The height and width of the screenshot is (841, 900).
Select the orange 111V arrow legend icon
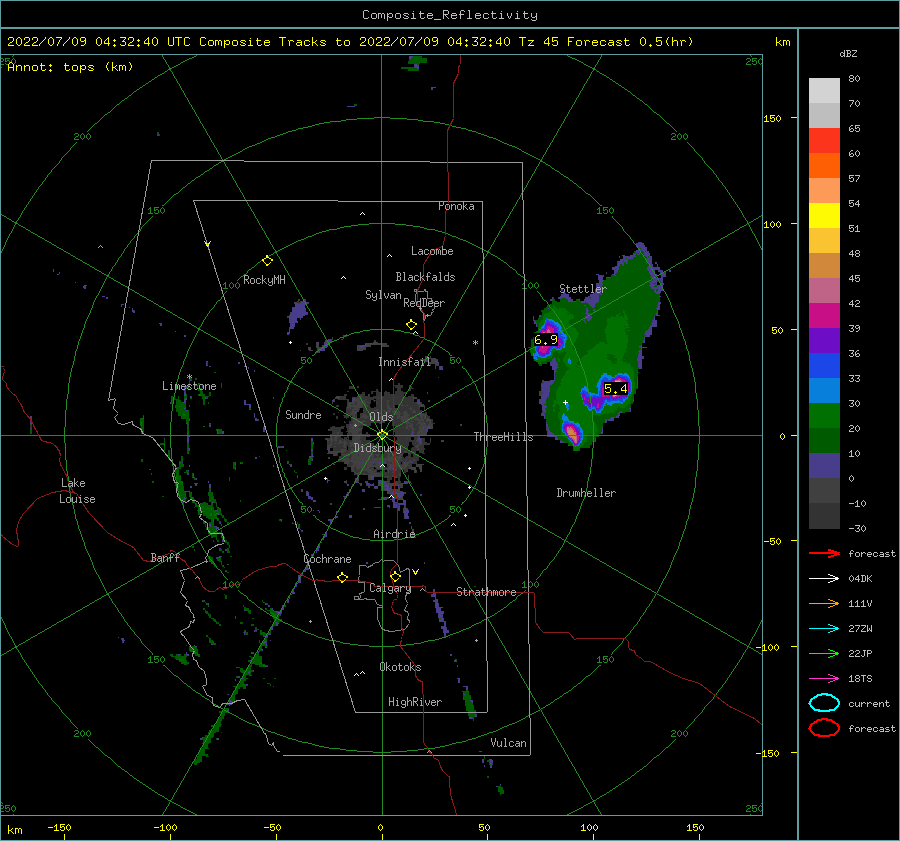click(x=824, y=603)
